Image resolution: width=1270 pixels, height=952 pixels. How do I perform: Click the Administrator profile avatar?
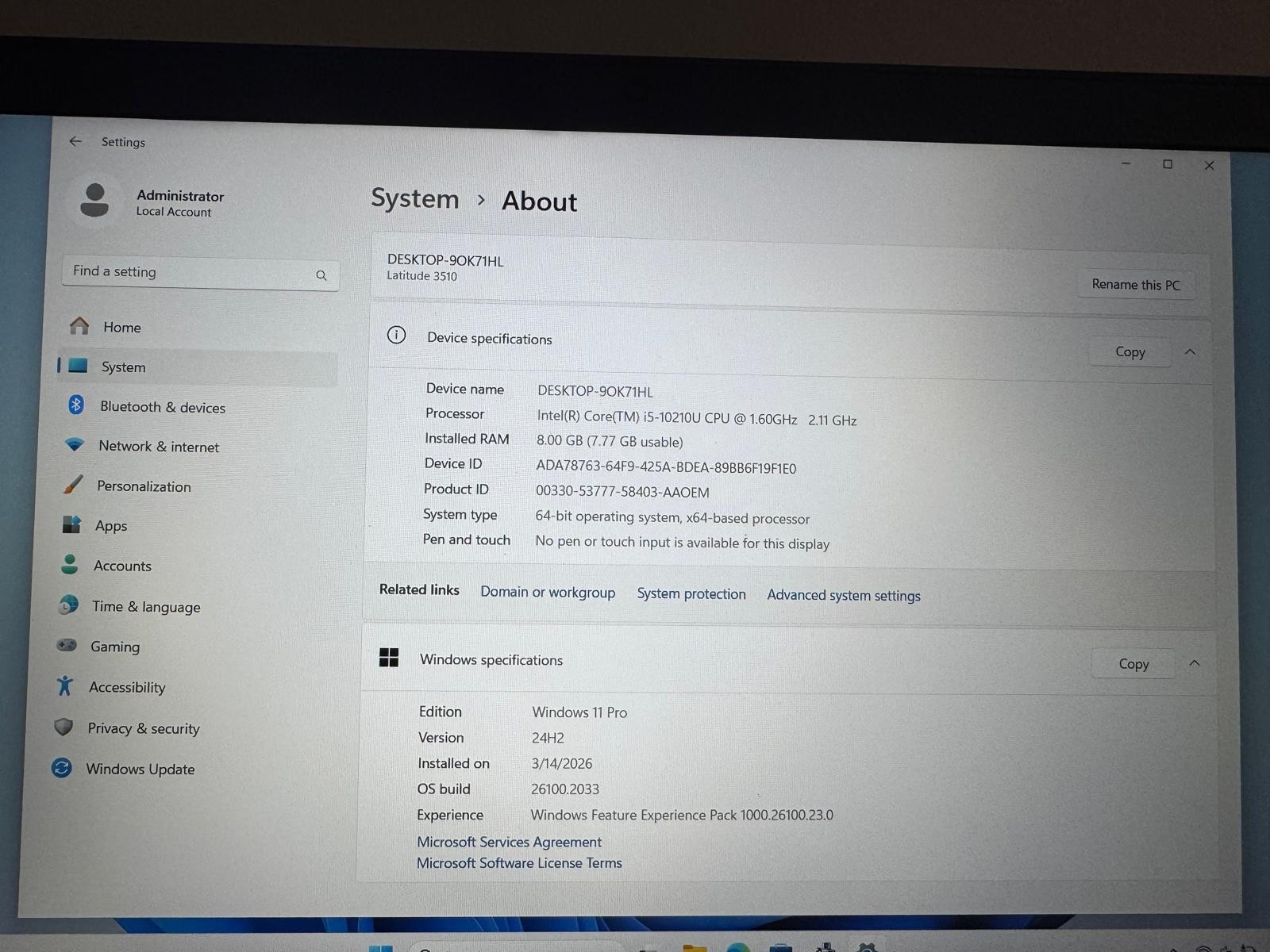(94, 201)
